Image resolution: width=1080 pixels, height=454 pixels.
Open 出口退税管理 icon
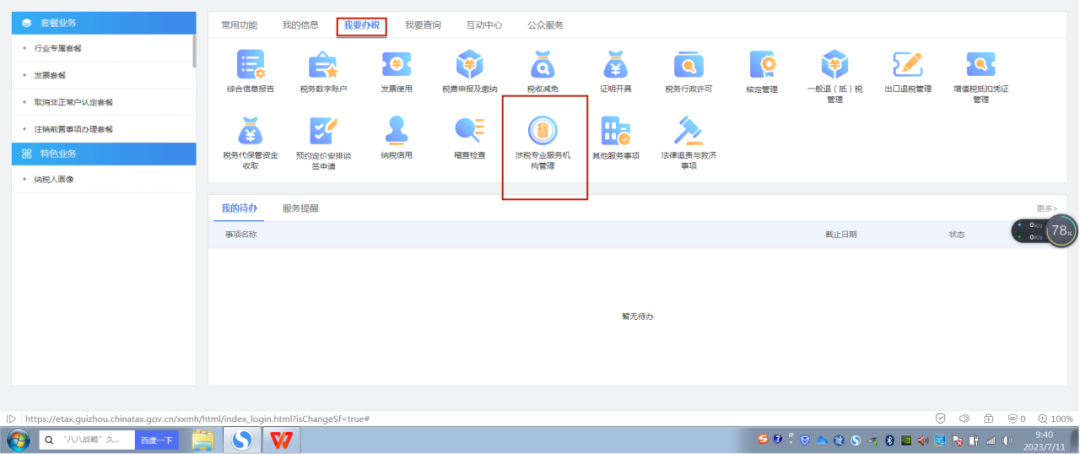tap(907, 65)
